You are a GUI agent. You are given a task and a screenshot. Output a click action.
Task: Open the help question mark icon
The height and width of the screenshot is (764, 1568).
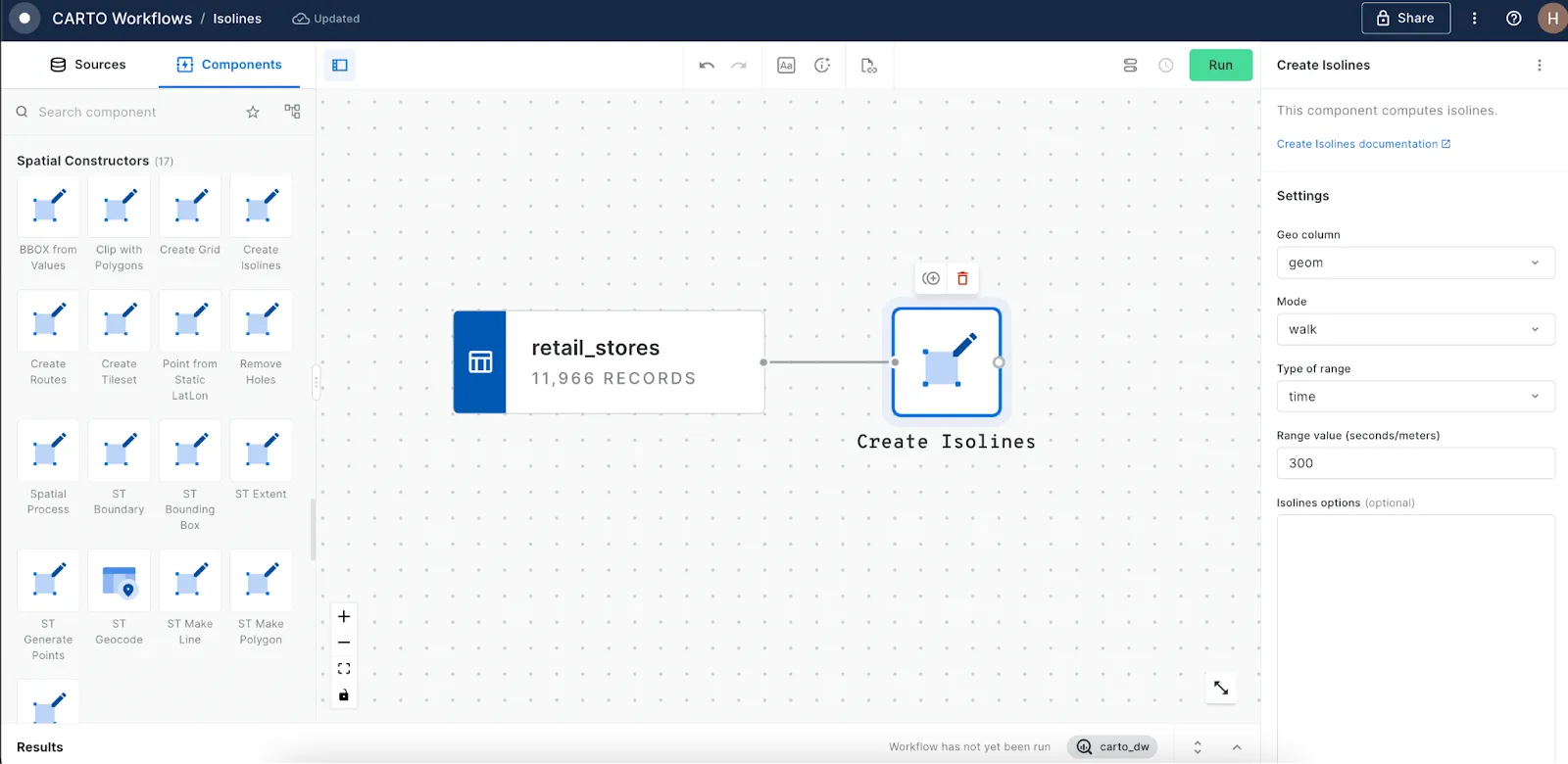tap(1513, 19)
